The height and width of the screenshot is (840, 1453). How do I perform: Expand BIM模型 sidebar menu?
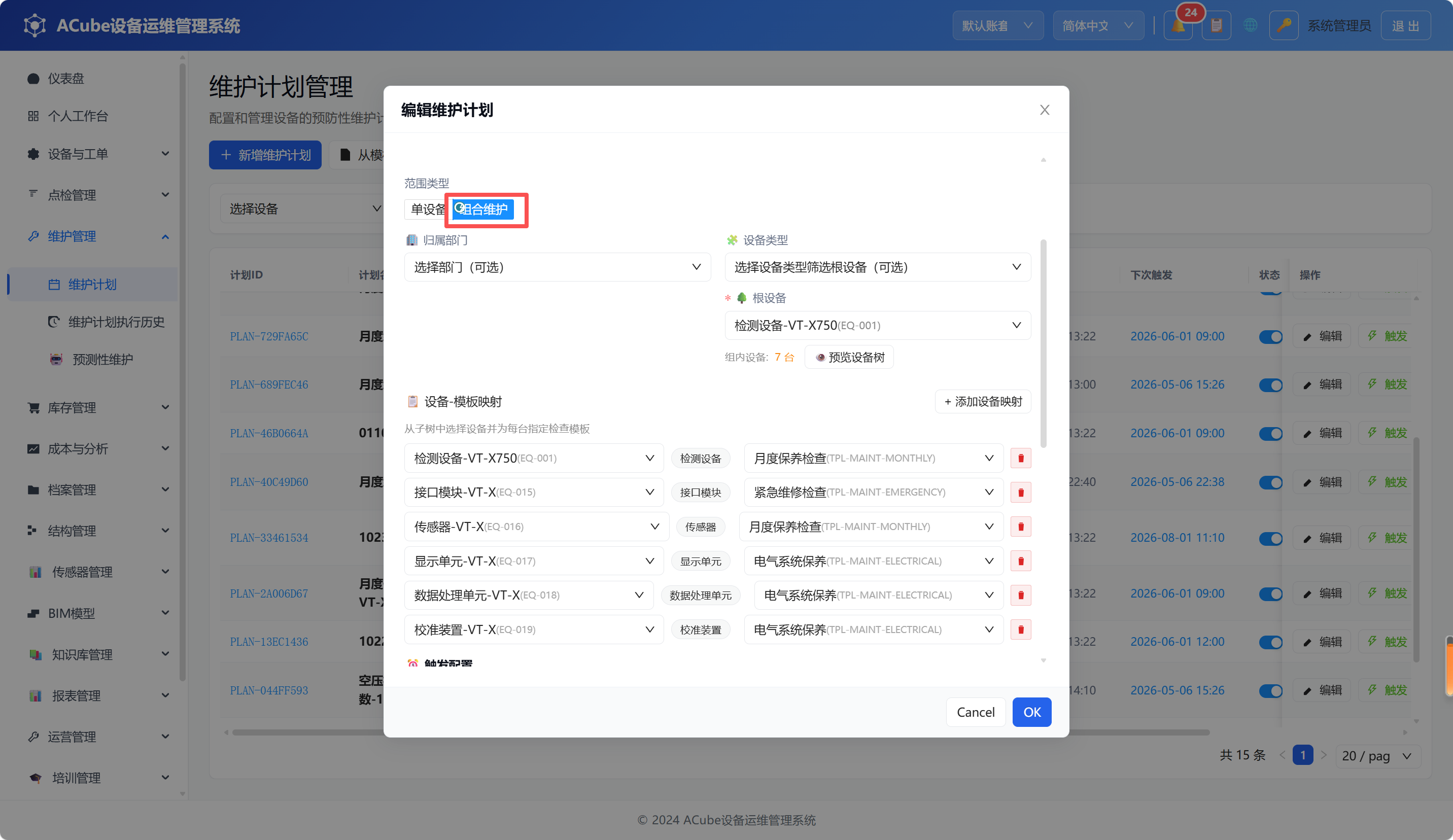[x=92, y=613]
